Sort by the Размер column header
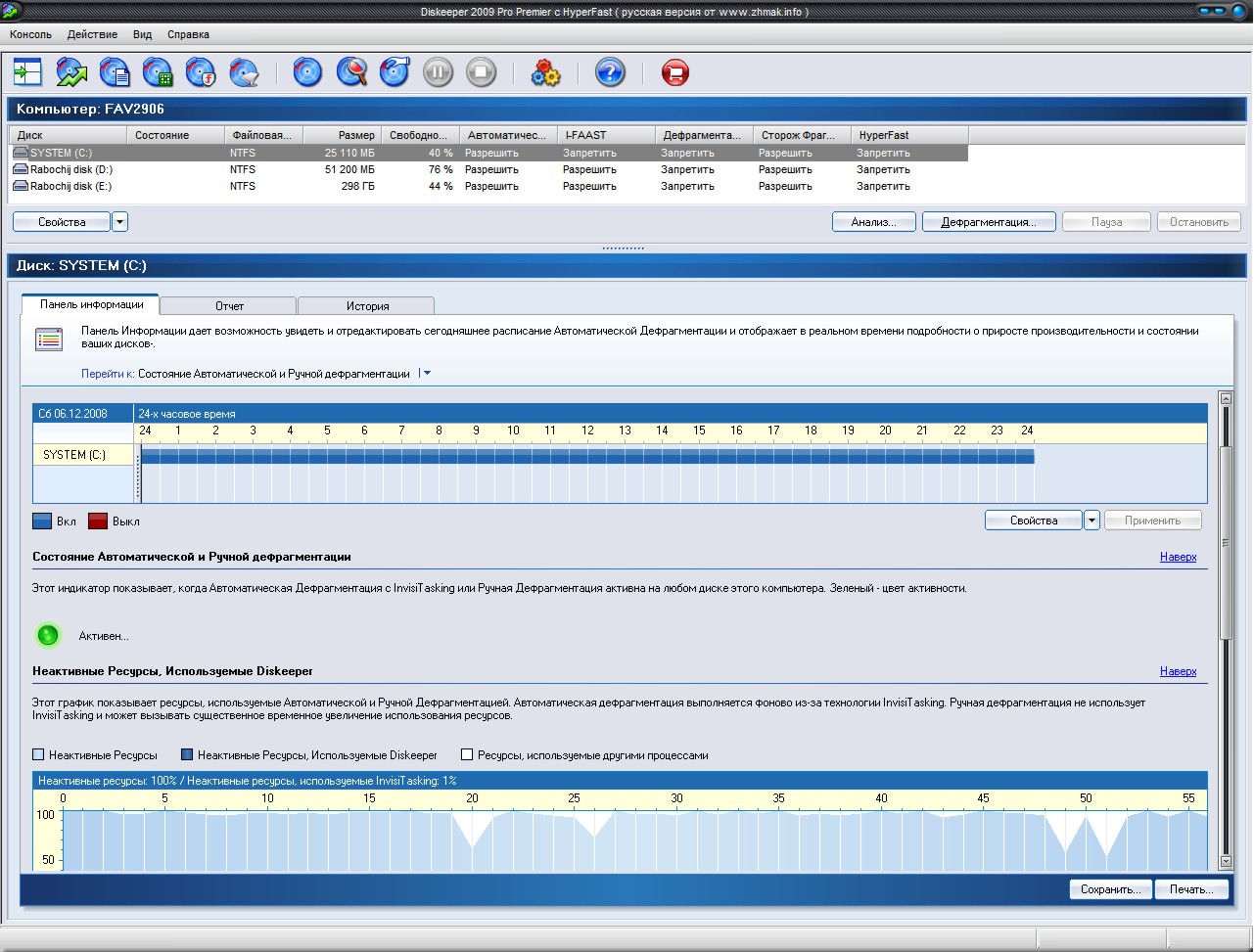 (342, 135)
